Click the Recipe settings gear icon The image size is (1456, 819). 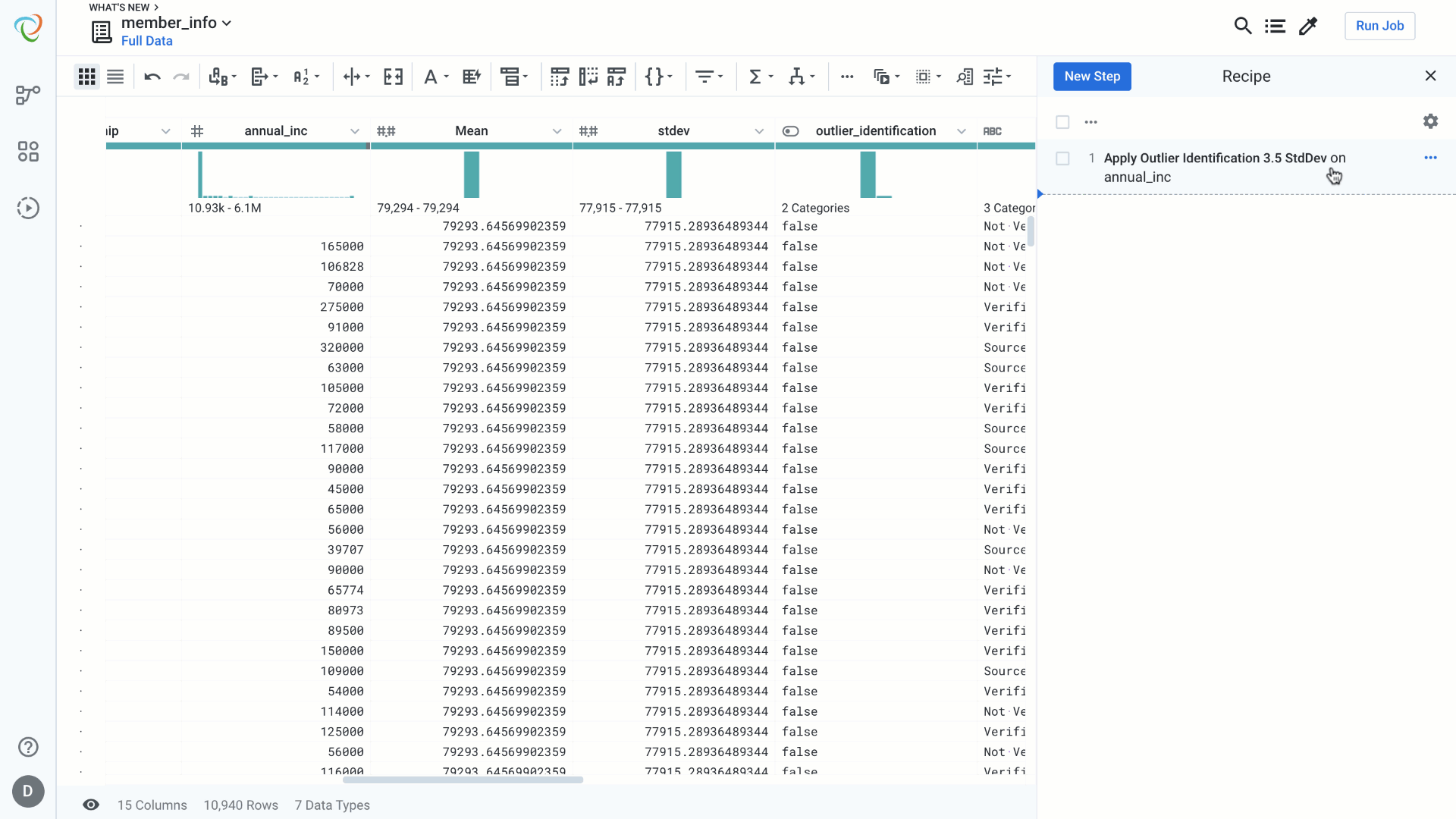(1431, 121)
